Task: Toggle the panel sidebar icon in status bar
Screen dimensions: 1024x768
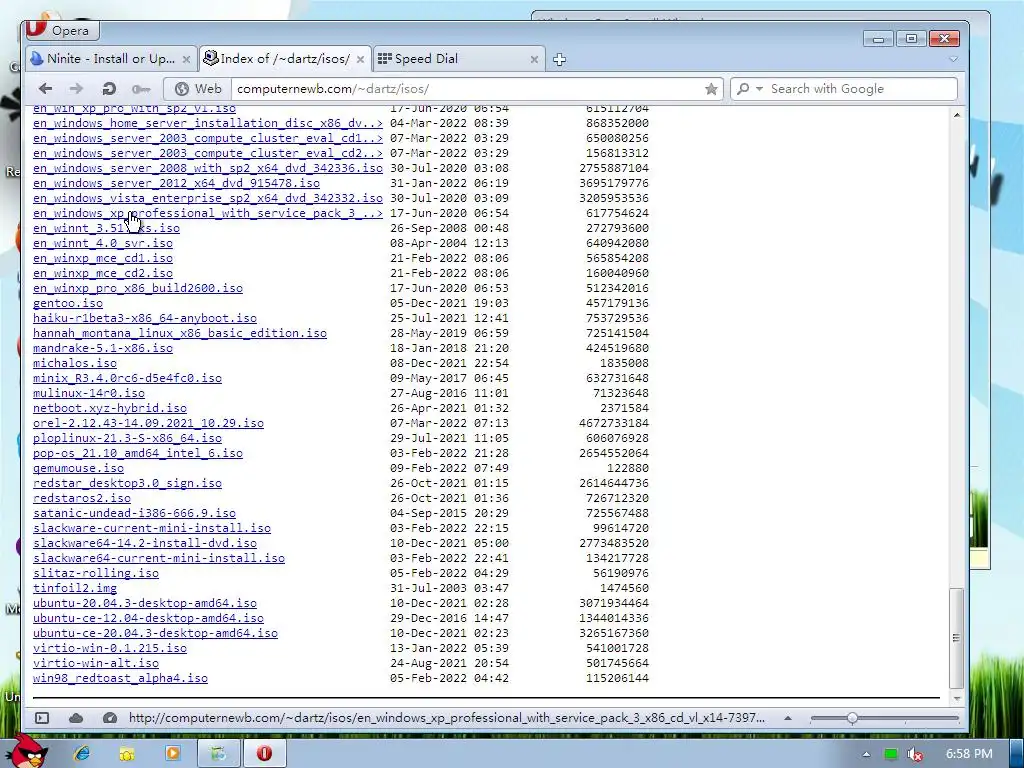Action: coord(42,718)
